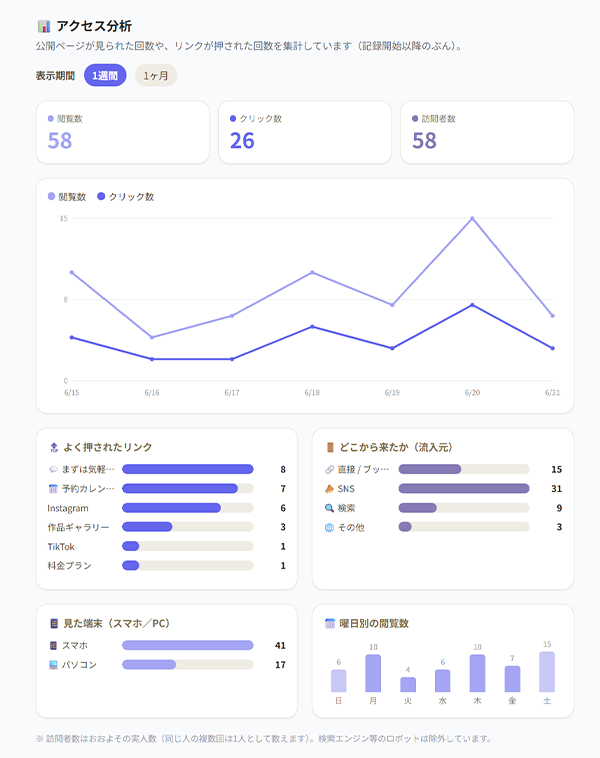Toggle 閲覧数 series in chart legend
Viewport: 600px width, 758px height.
[x=67, y=196]
